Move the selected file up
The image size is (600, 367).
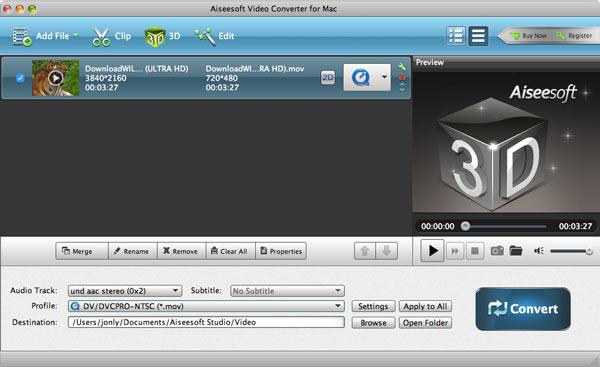click(x=365, y=251)
